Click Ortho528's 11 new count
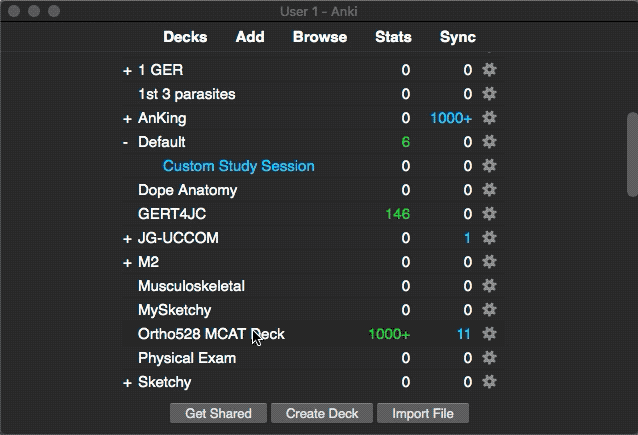 pos(463,334)
